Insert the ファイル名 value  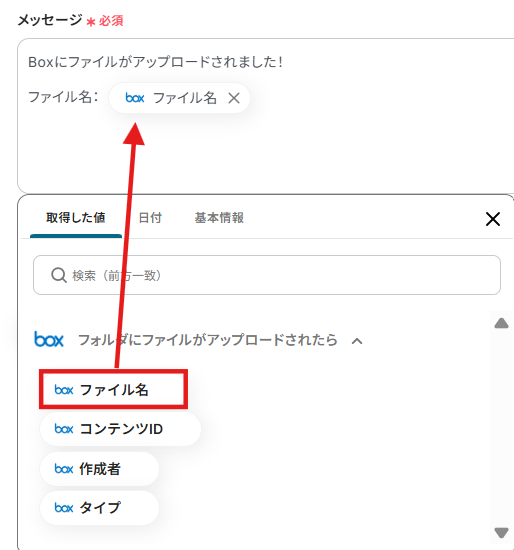(x=113, y=389)
